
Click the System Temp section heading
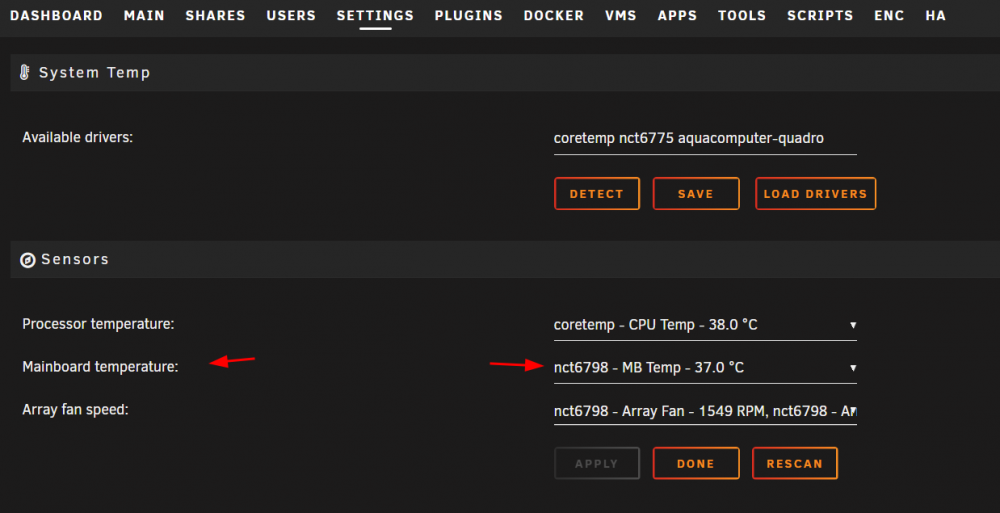point(94,73)
